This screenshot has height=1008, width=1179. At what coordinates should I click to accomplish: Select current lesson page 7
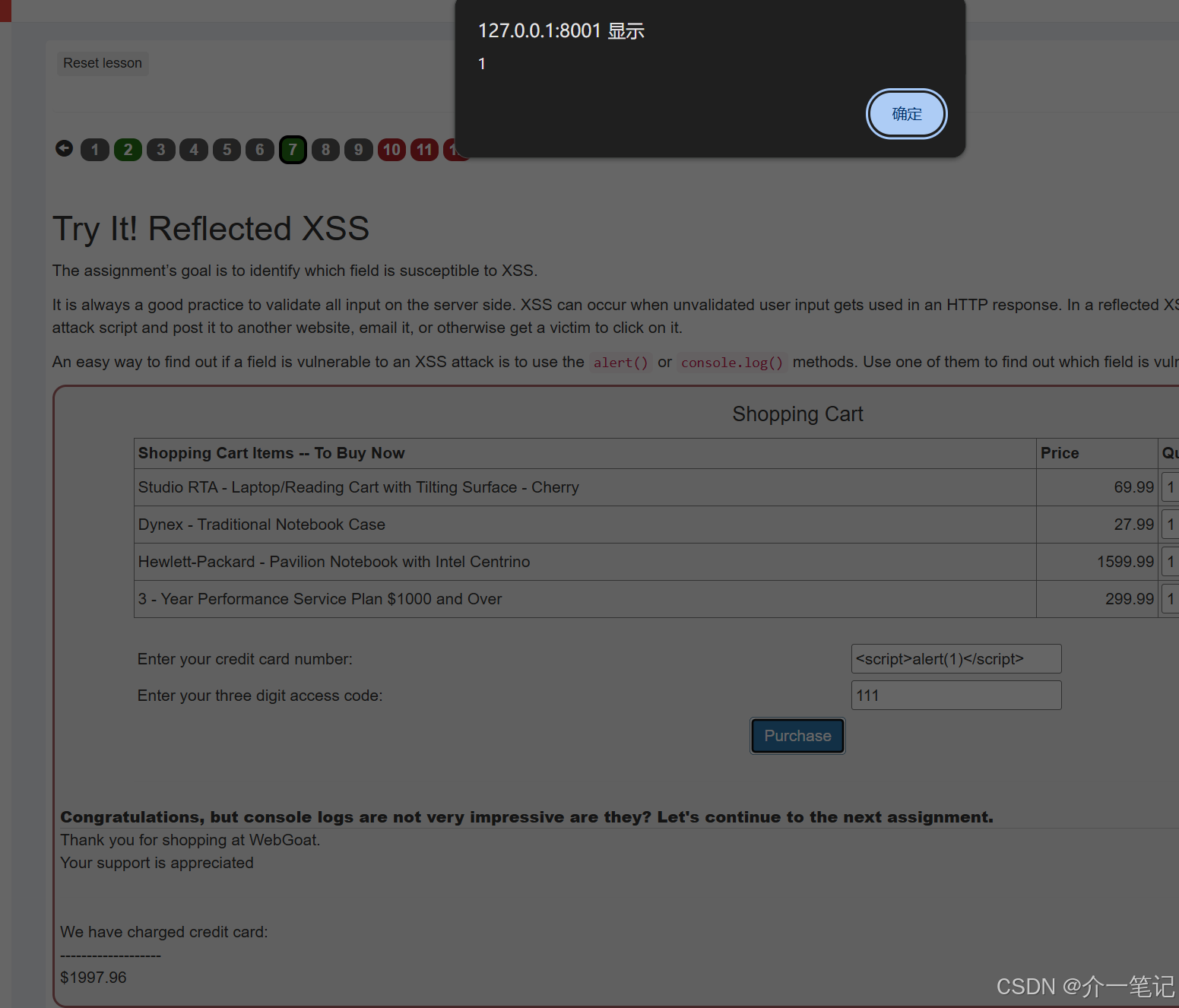click(x=293, y=150)
